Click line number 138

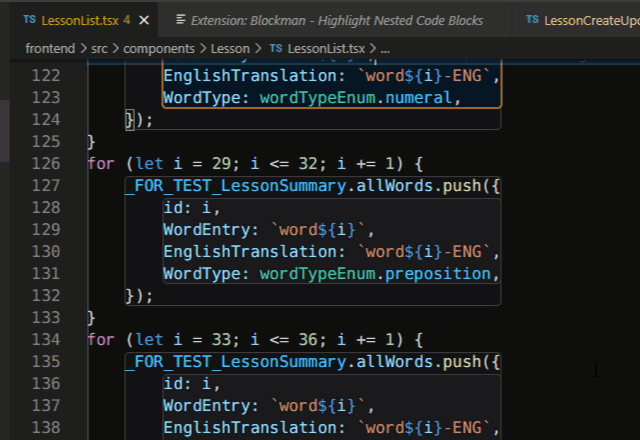(46, 427)
